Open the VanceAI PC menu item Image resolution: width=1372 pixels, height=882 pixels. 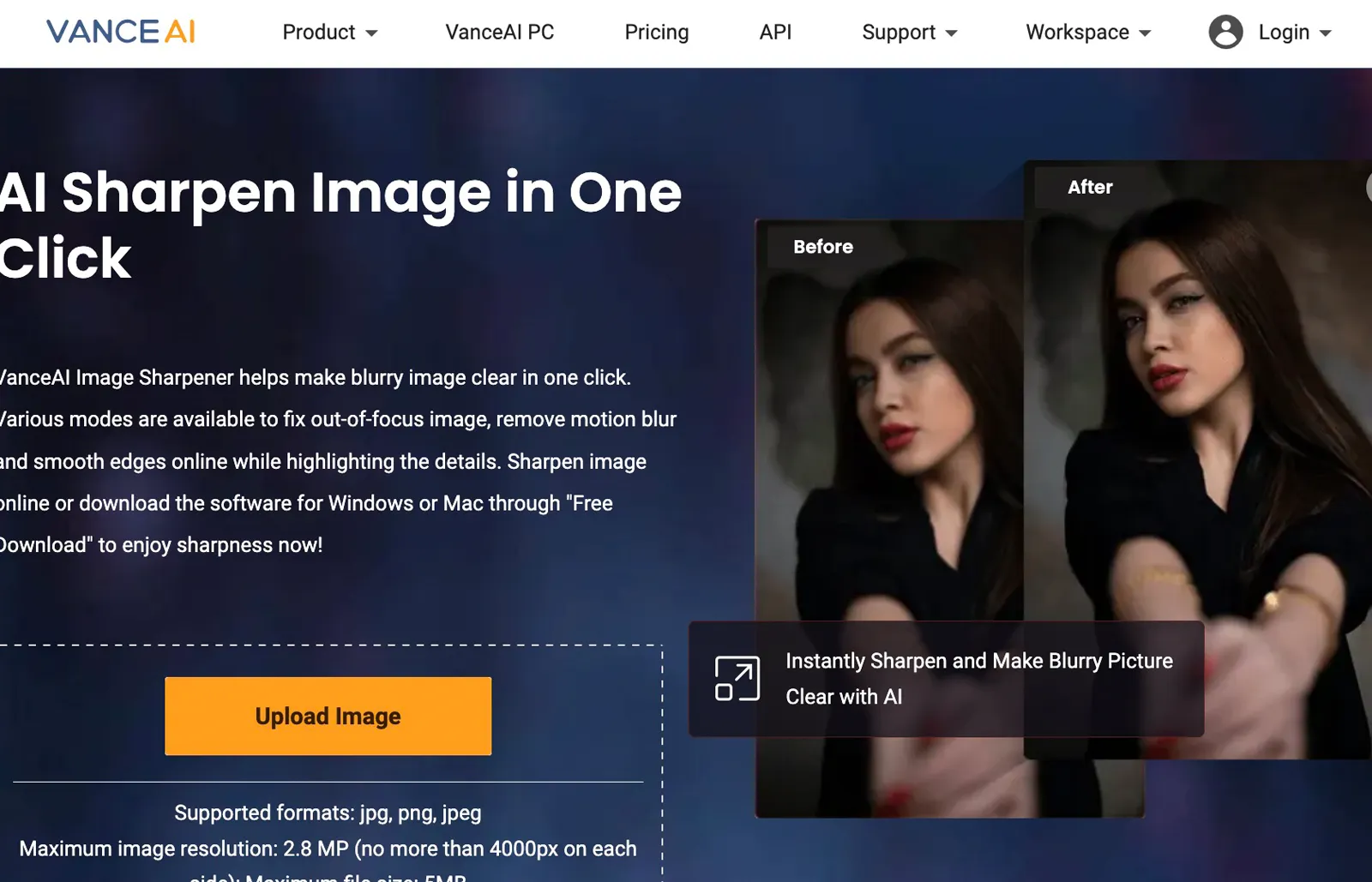pos(500,32)
